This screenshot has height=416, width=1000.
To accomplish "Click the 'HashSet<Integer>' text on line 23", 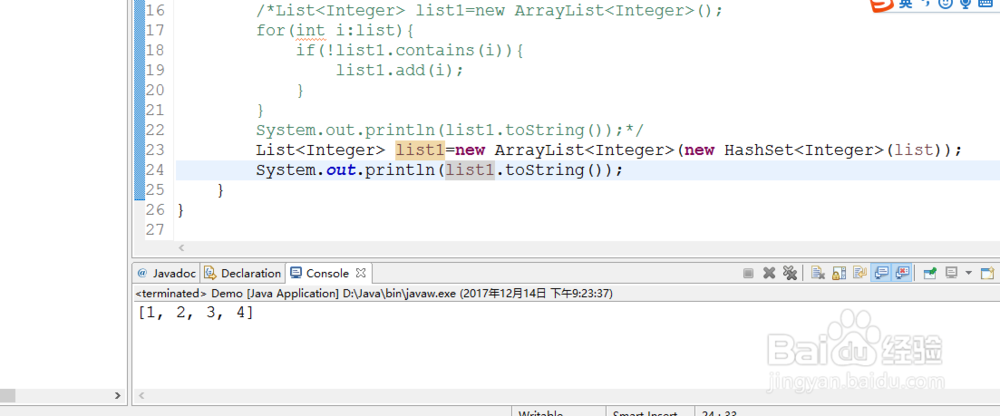I will click(x=804, y=150).
